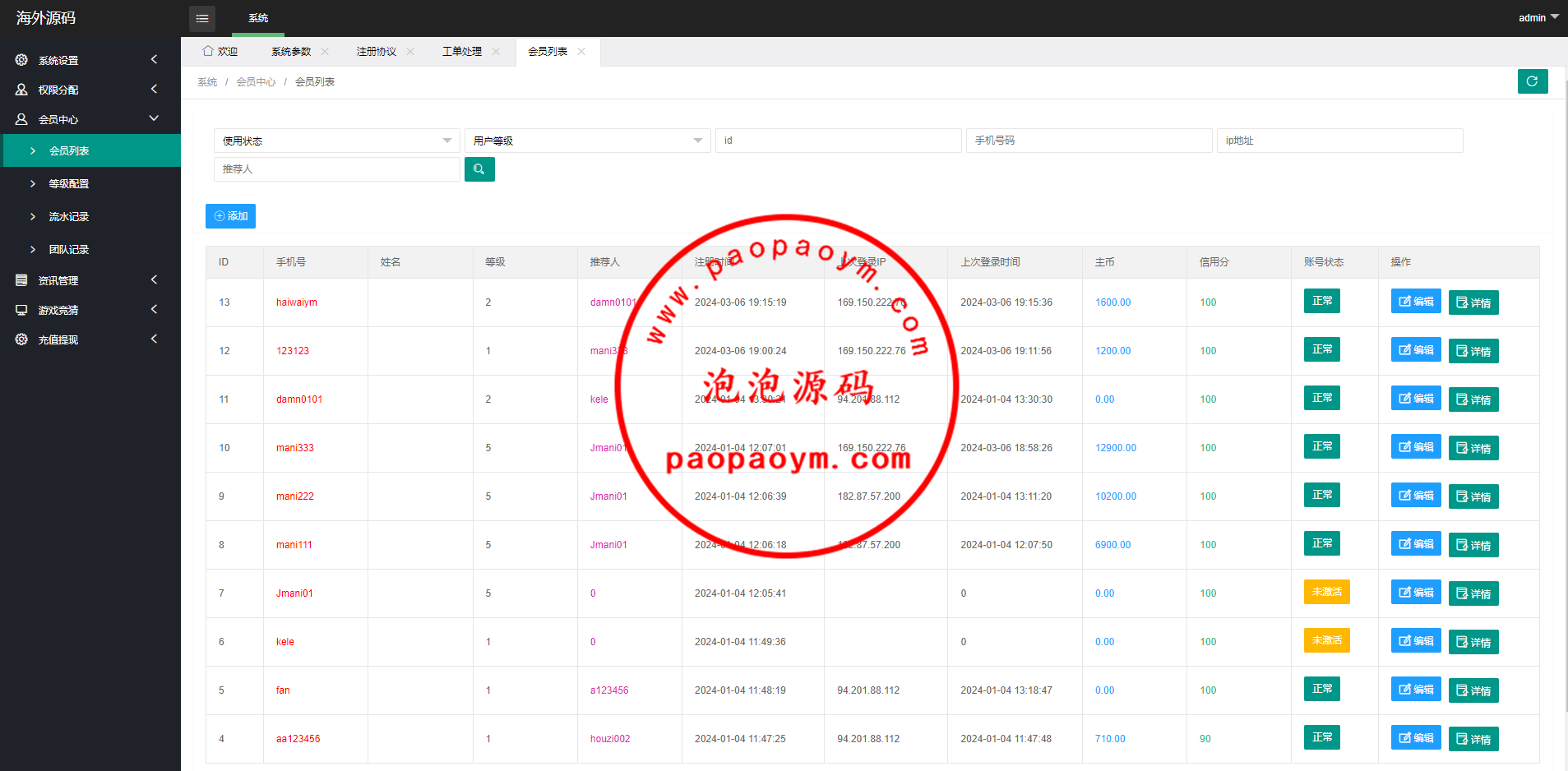Click the blue 添加 button
This screenshot has height=771, width=1568.
pos(230,216)
